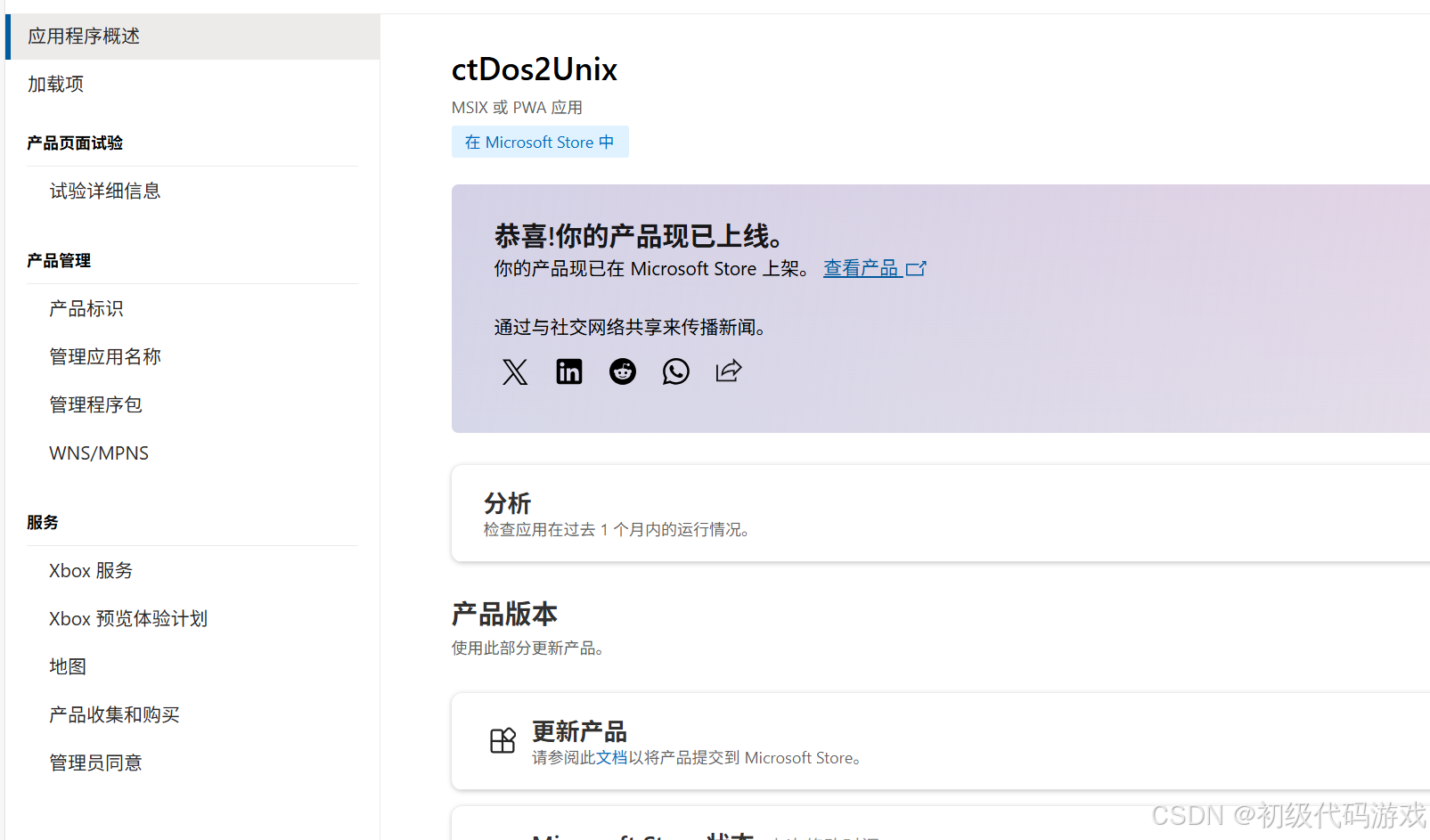1430x840 pixels.
Task: Click the 更新产品 card title
Action: 580,731
